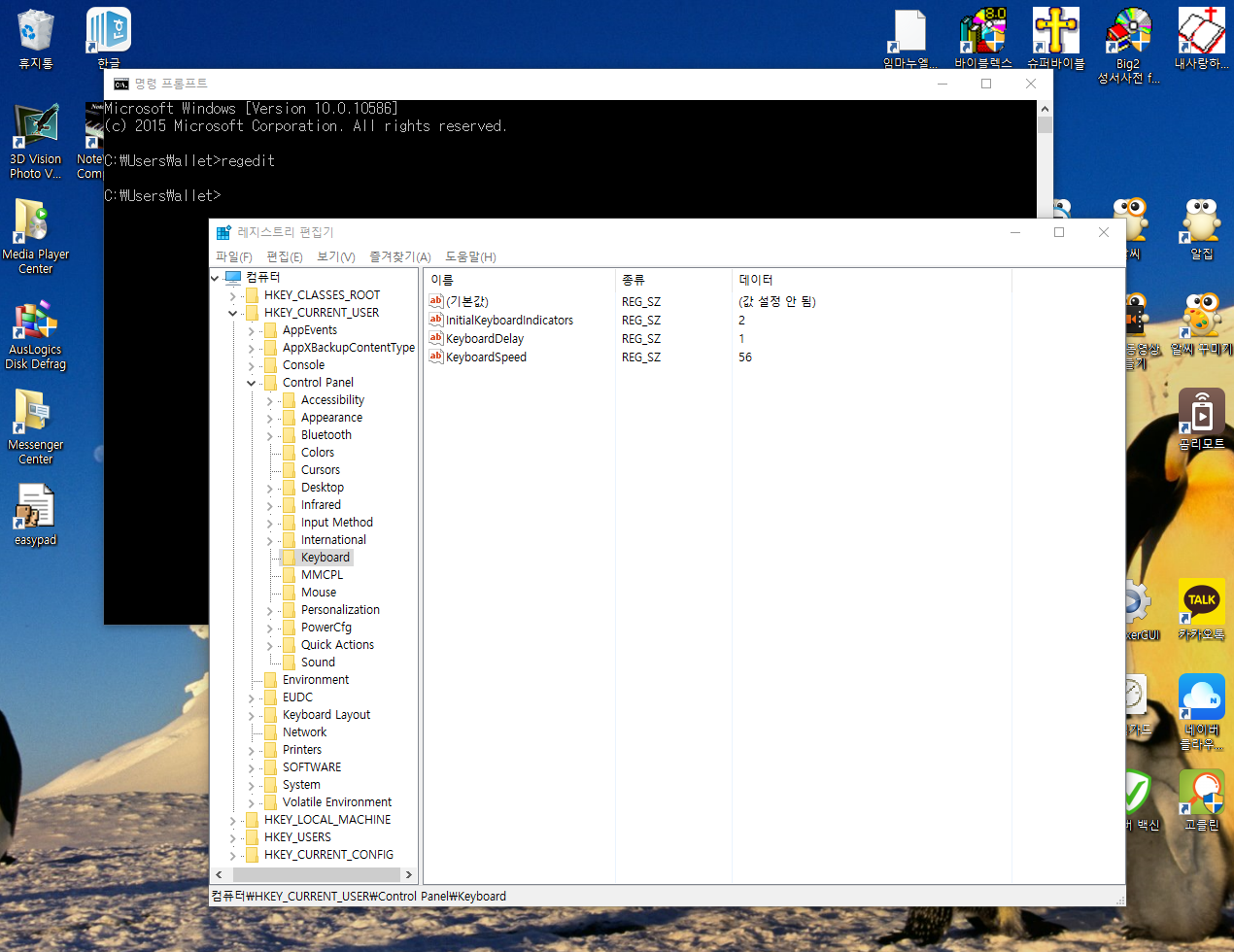Expand the AppEvents key
1234x952 pixels.
point(252,330)
